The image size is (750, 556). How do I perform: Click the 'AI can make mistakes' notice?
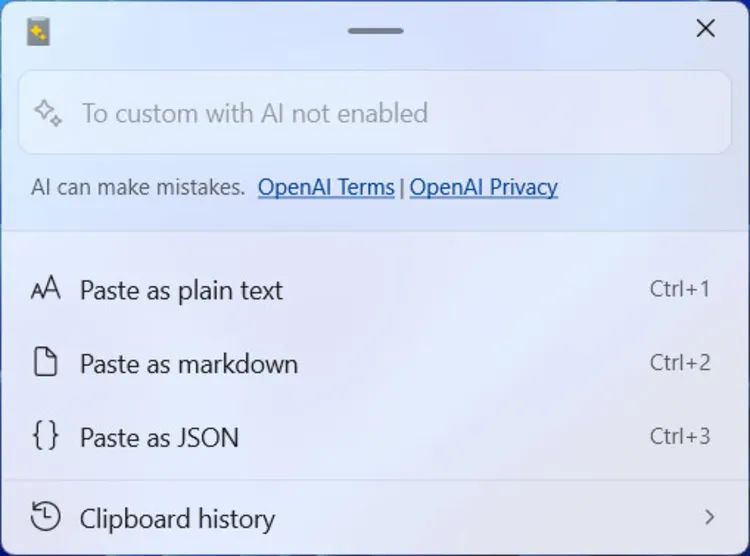138,187
